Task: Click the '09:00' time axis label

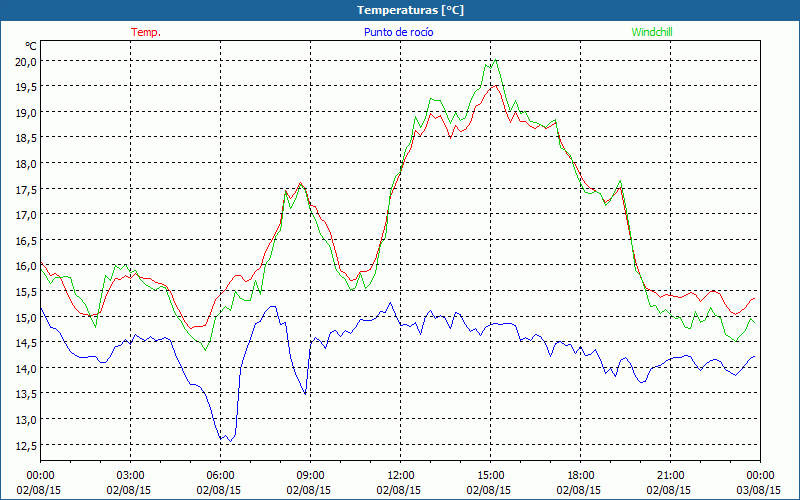Action: click(x=310, y=476)
